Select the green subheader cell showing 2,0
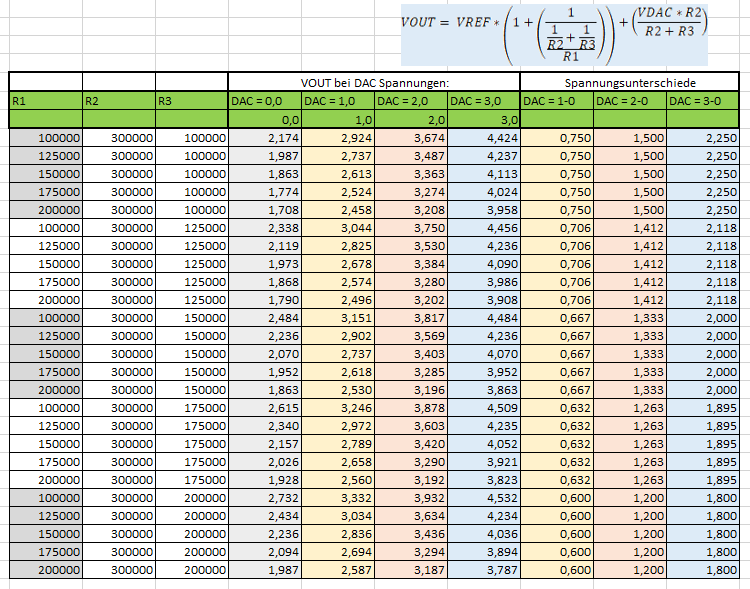This screenshot has height=589, width=750. coord(411,119)
